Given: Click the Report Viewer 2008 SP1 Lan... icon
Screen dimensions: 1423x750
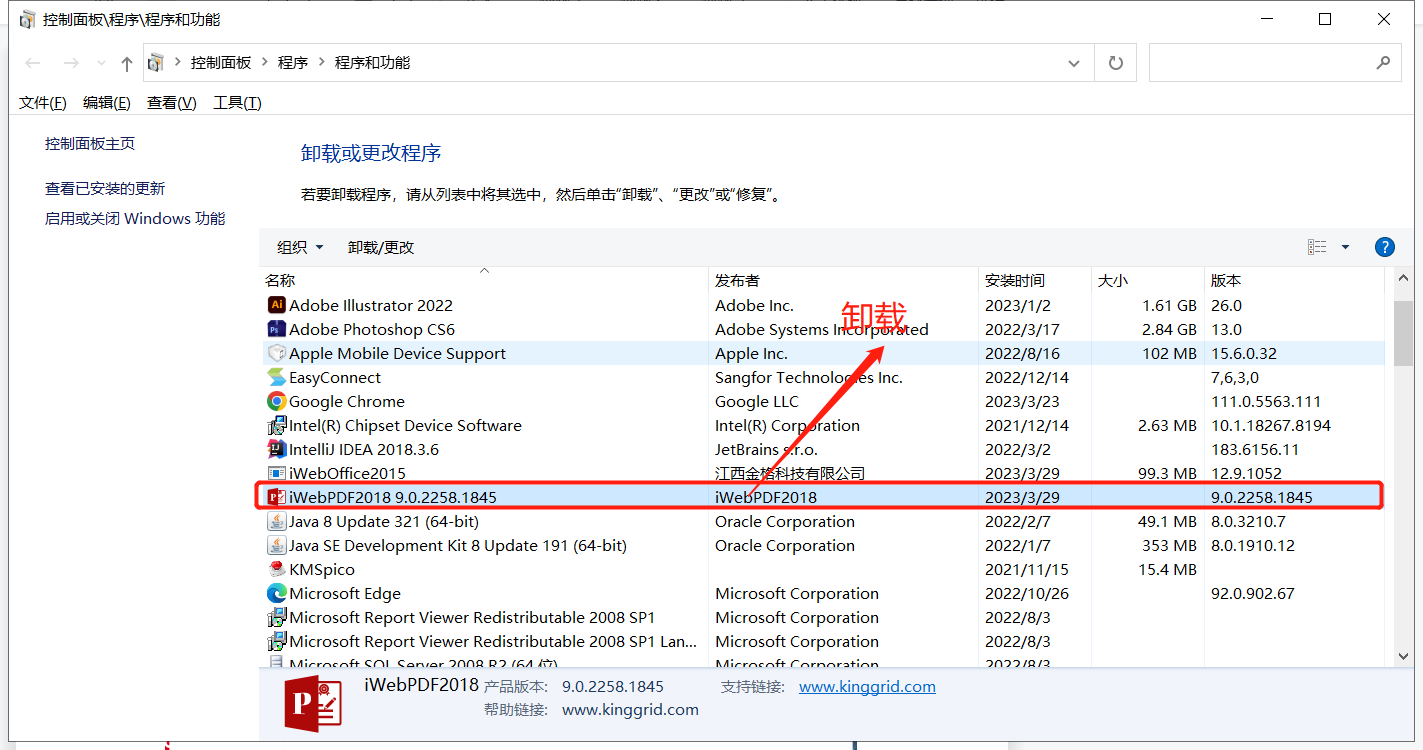Looking at the screenshot, I should point(277,641).
